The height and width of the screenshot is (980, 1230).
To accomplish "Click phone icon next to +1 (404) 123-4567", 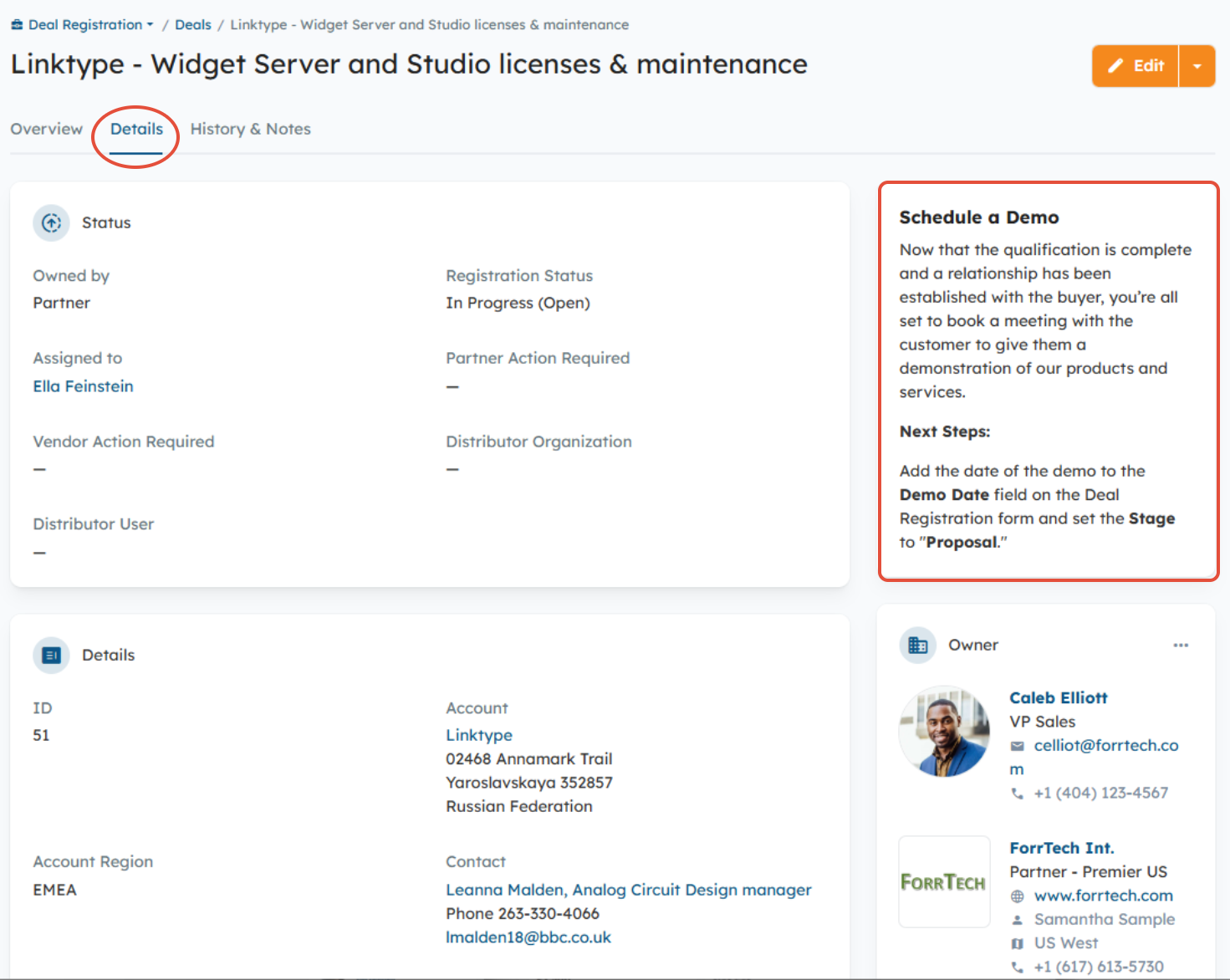I will click(x=1018, y=794).
